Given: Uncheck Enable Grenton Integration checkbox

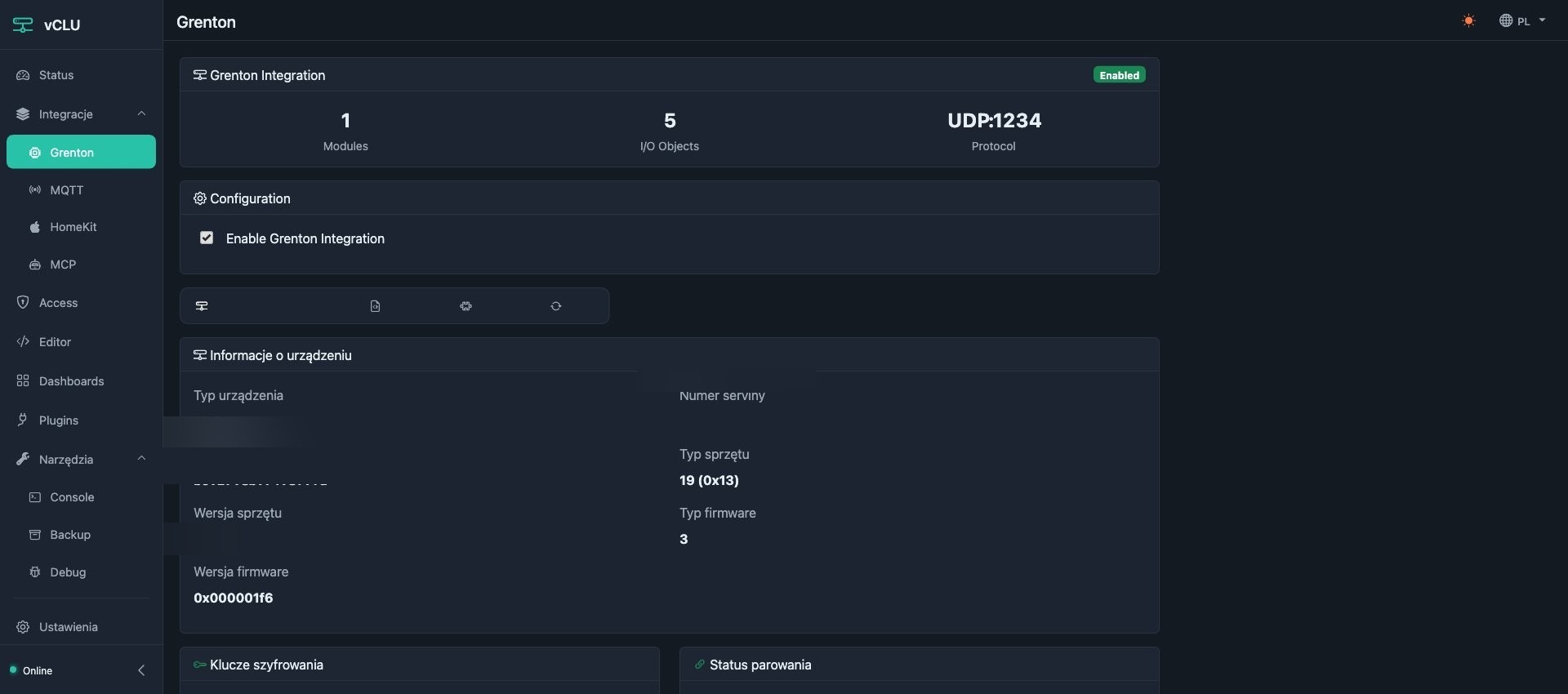Looking at the screenshot, I should coord(207,238).
